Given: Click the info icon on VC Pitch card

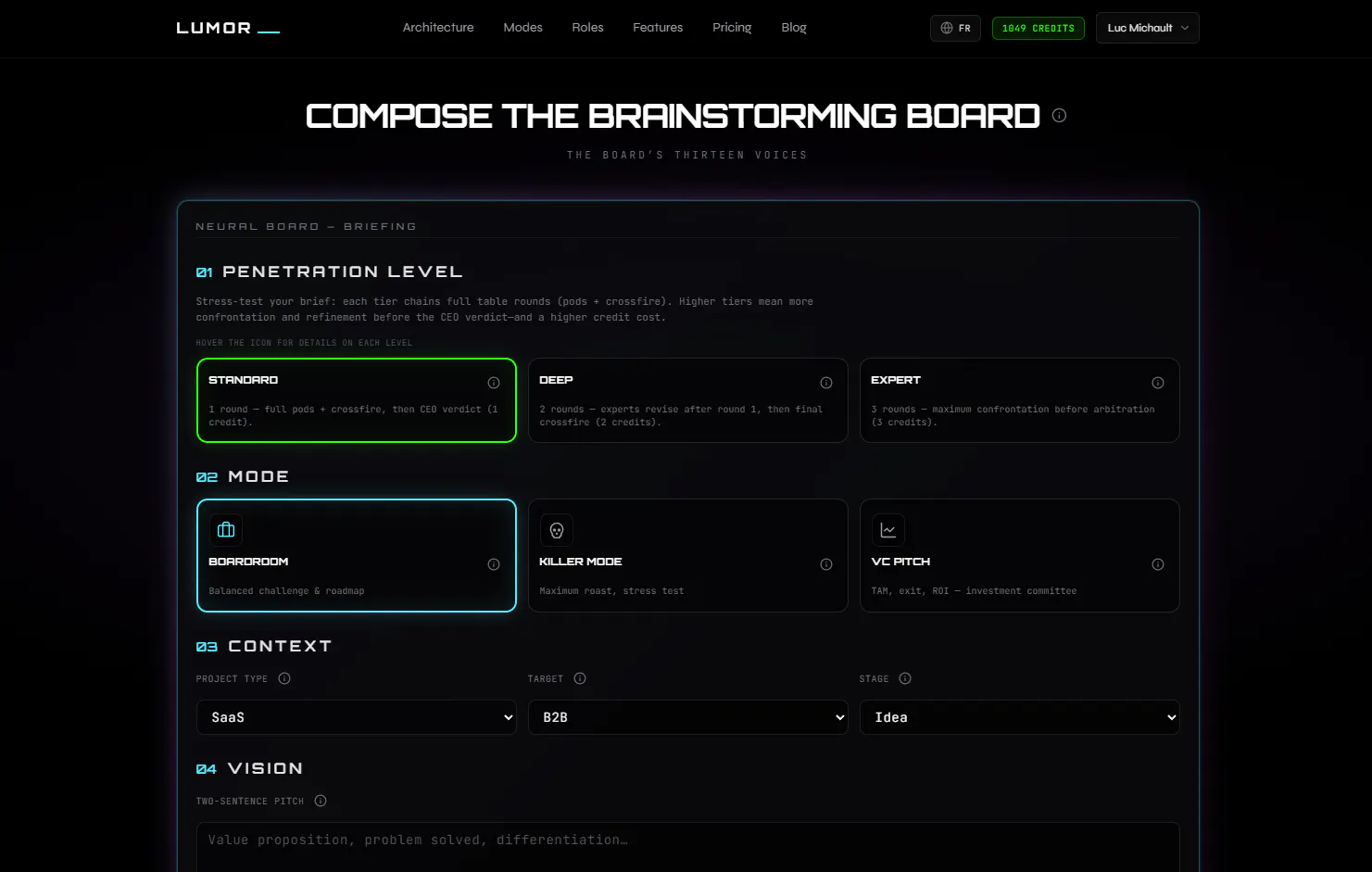Looking at the screenshot, I should pyautogui.click(x=1158, y=564).
